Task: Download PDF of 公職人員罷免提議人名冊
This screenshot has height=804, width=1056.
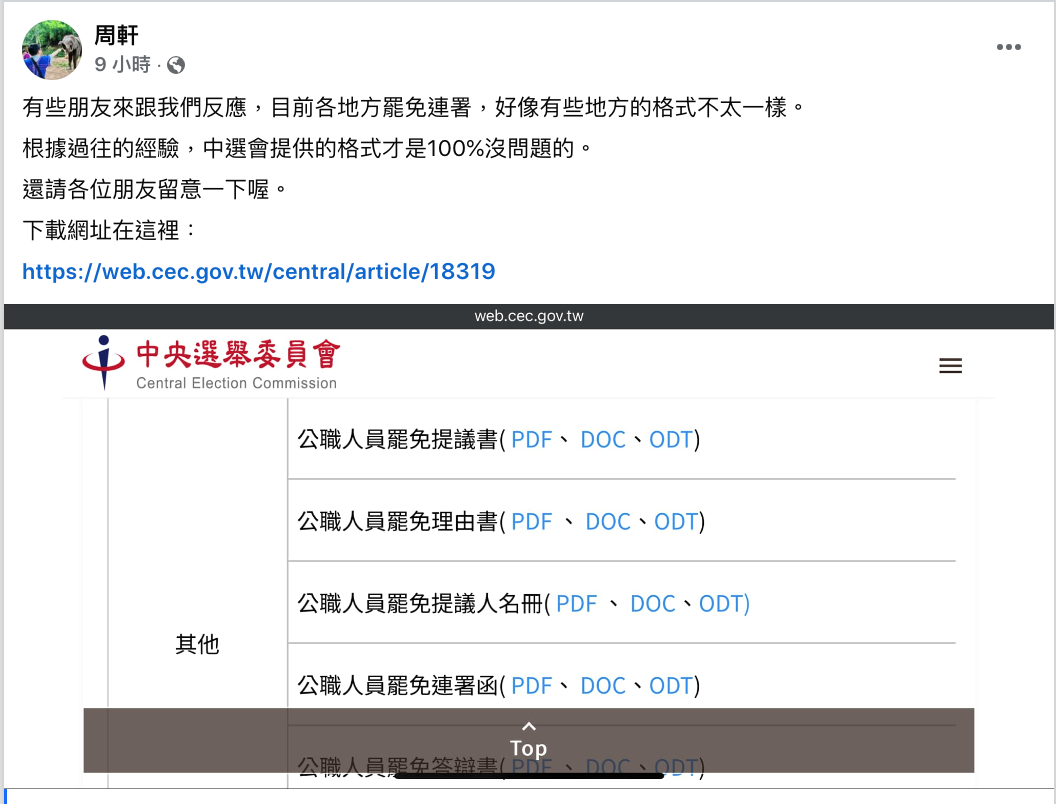Action: pos(576,604)
